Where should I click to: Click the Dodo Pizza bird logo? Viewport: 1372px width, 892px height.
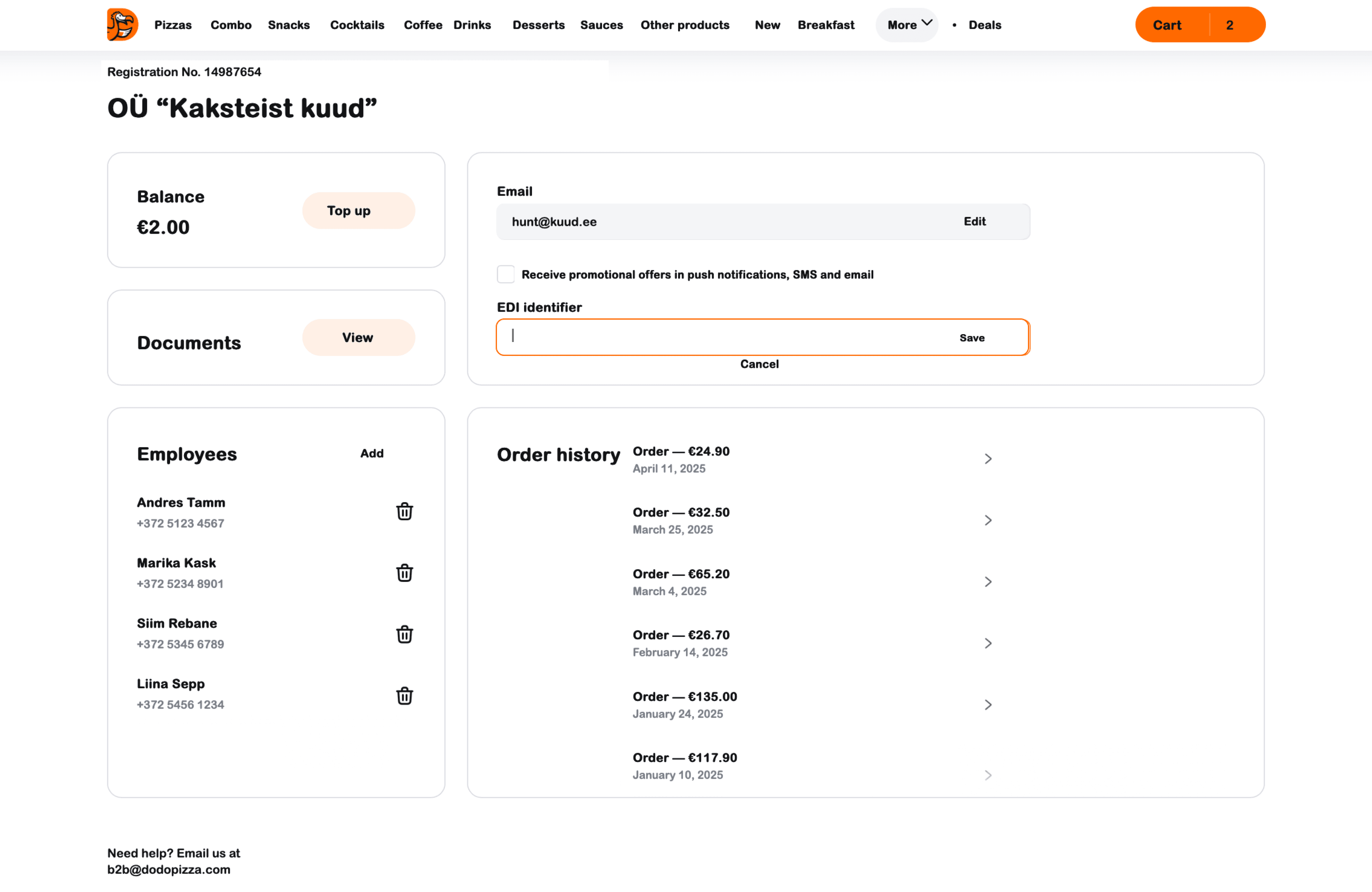(122, 25)
